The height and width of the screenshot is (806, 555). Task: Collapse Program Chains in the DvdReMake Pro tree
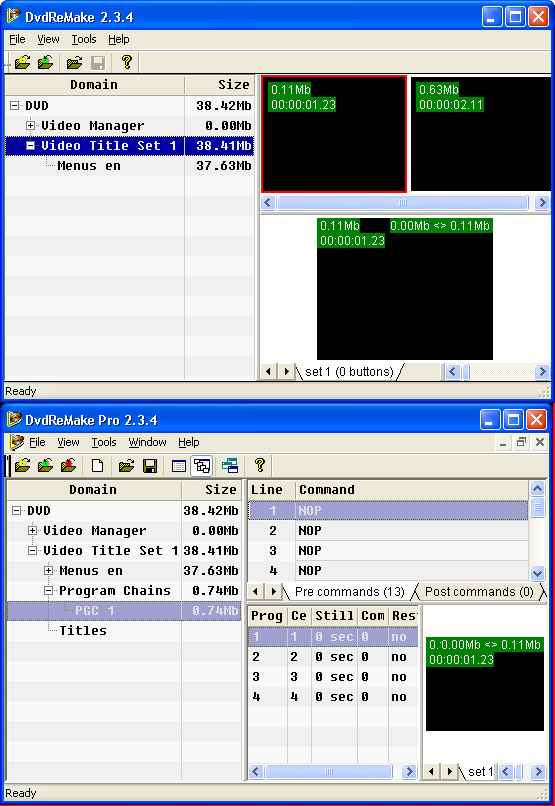pos(48,591)
